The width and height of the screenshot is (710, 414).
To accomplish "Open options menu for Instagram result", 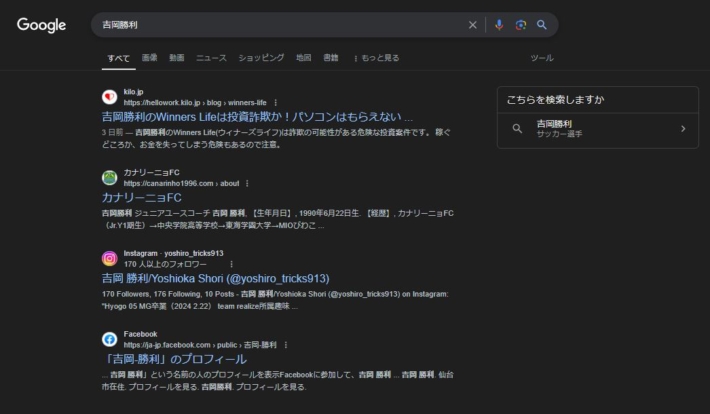I will 231,264.
